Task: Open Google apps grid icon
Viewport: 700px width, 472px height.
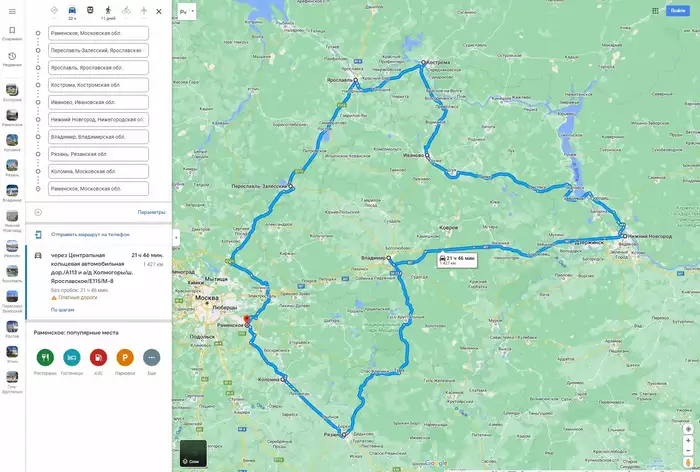Action: pyautogui.click(x=655, y=11)
